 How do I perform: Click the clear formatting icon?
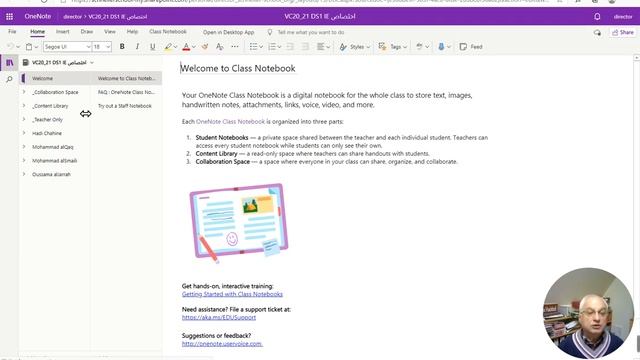[x=220, y=47]
